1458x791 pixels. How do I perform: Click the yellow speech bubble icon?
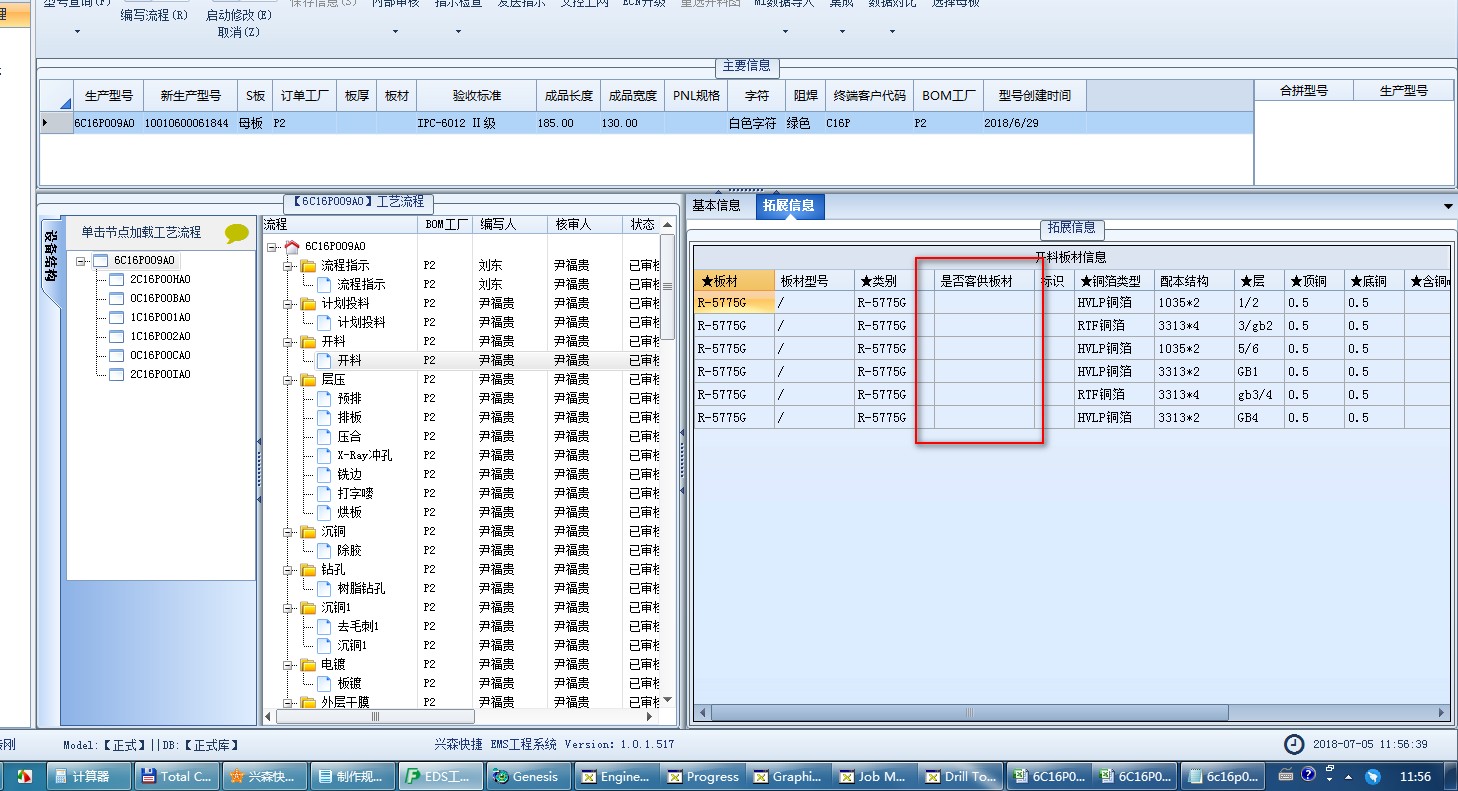coord(237,234)
